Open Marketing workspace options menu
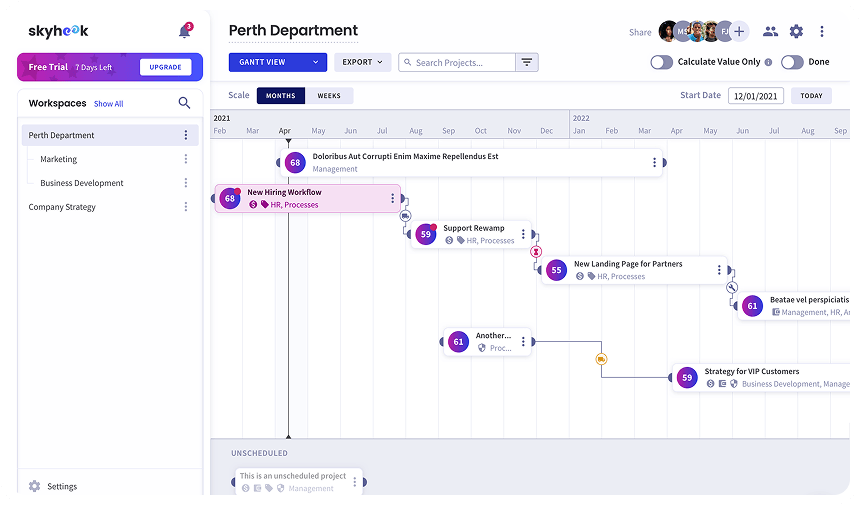This screenshot has width=860, height=505. [186, 159]
